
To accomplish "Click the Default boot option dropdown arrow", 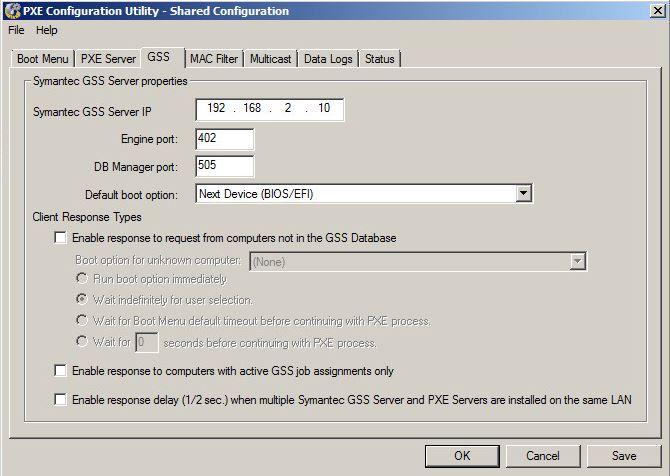I will click(x=523, y=194).
